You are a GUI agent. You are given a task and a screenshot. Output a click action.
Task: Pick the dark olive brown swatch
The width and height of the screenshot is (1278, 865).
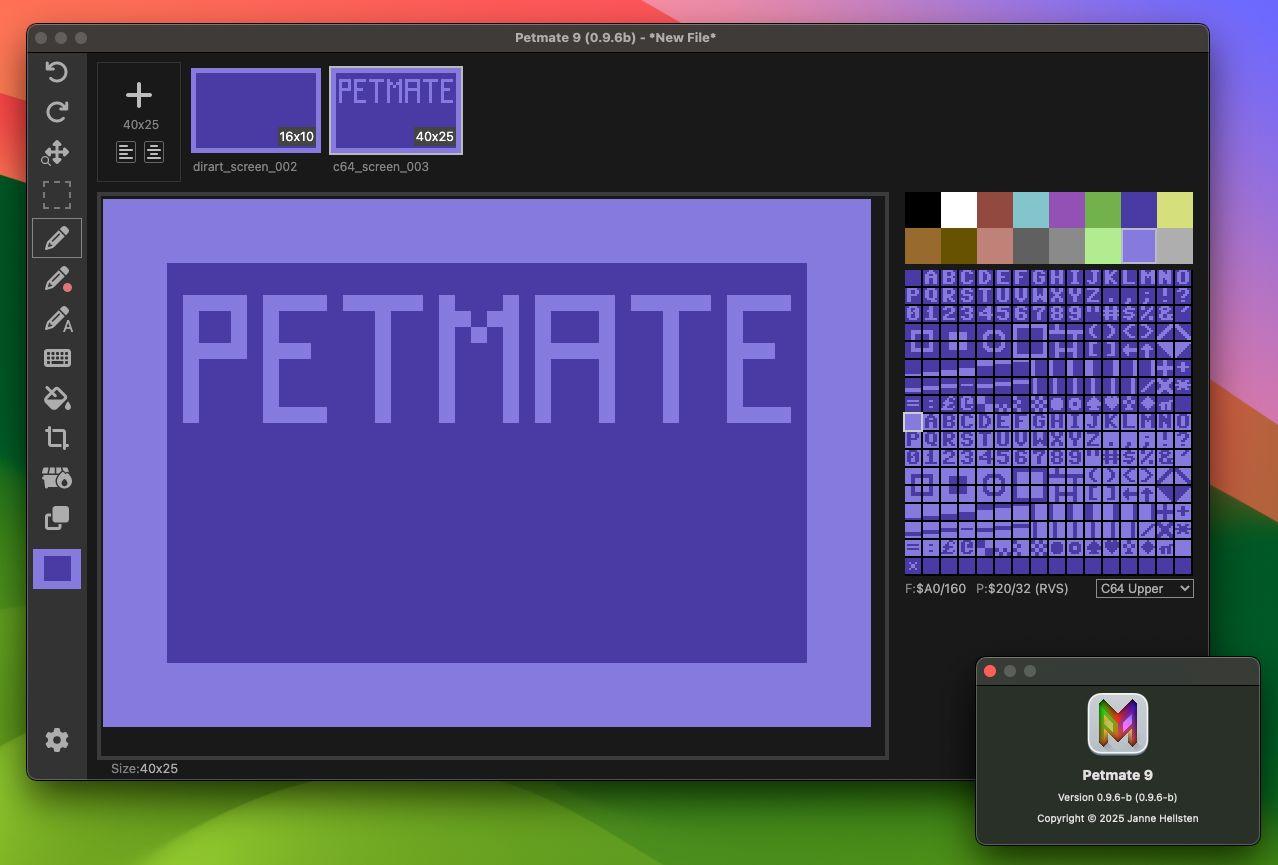[959, 246]
